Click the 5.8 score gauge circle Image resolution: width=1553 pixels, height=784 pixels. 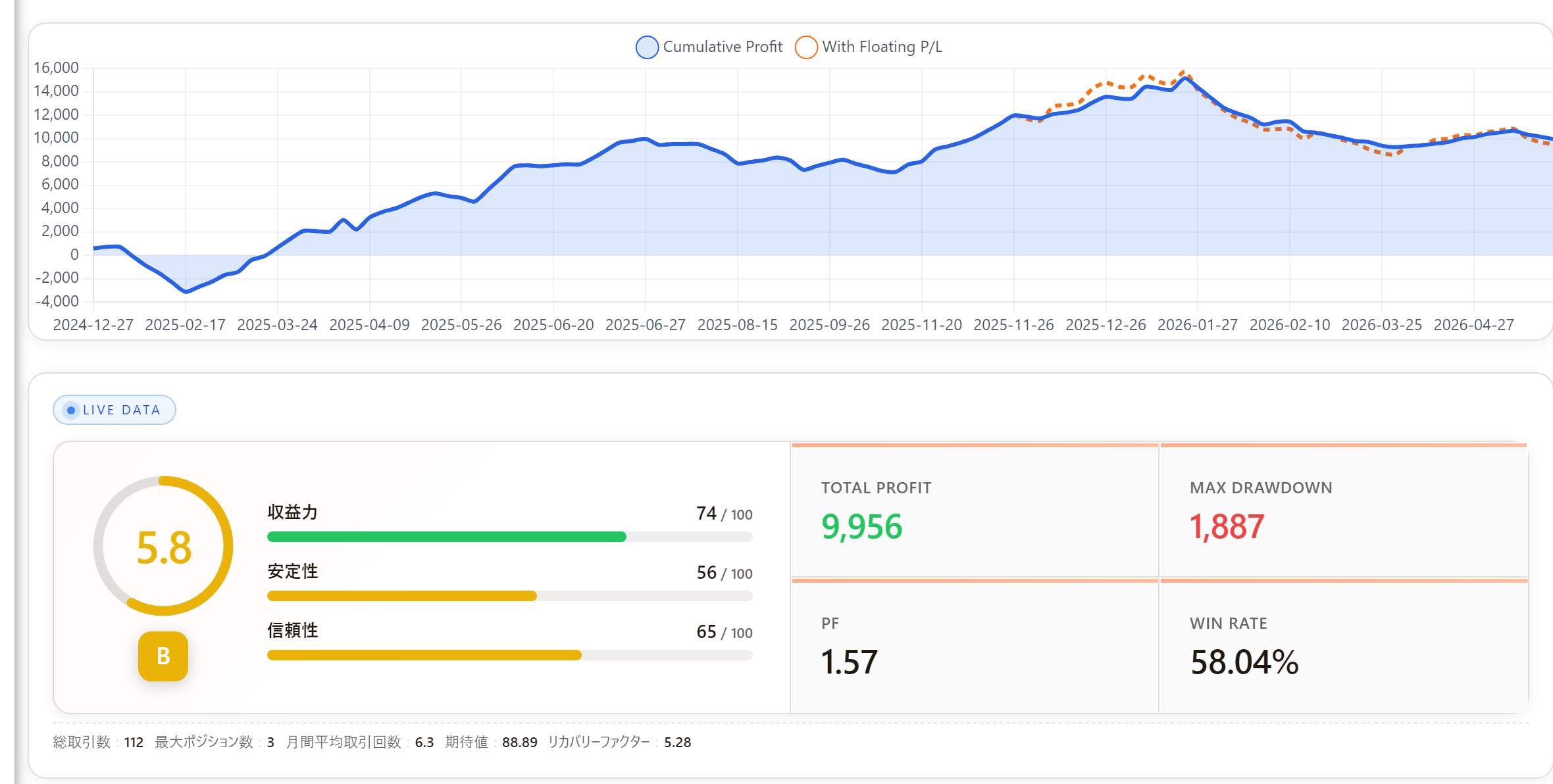[163, 546]
